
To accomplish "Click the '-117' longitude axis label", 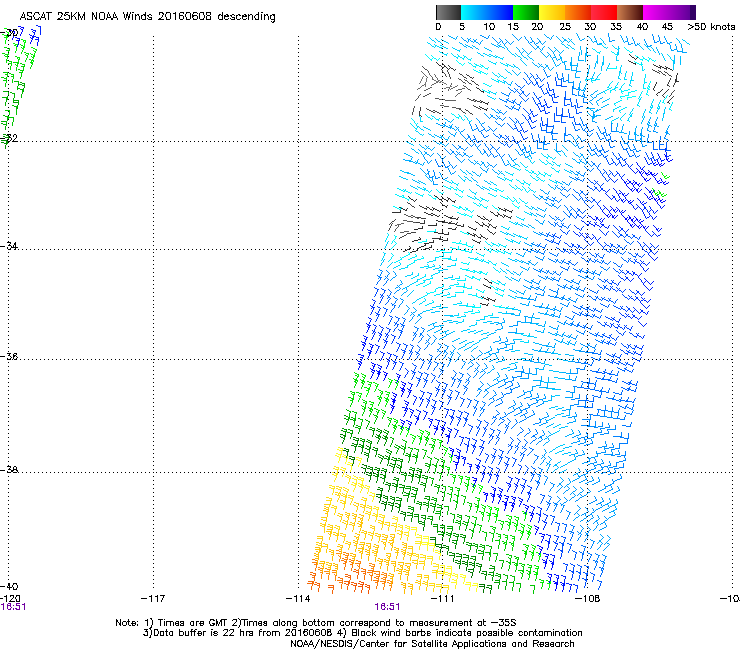I will 153,599.
